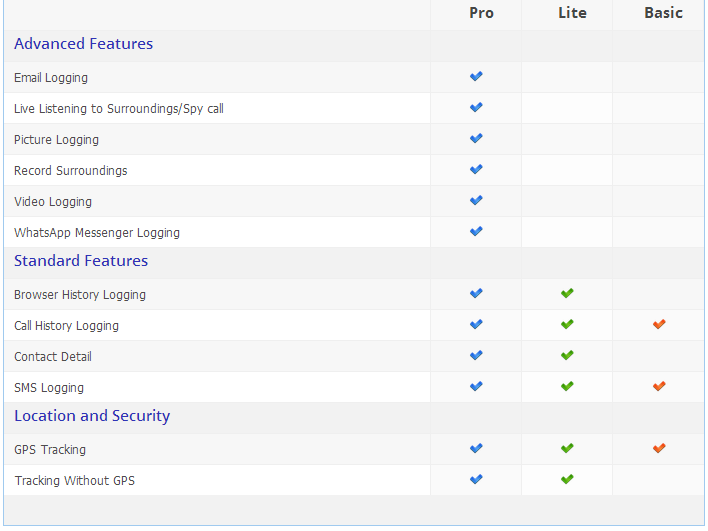Click the Pro checkmark for Video Logging
This screenshot has width=708, height=531.
point(476,200)
